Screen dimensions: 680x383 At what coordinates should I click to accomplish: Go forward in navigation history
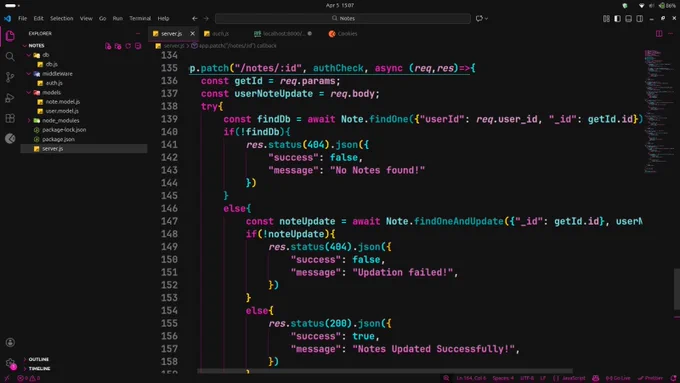[x=206, y=19]
